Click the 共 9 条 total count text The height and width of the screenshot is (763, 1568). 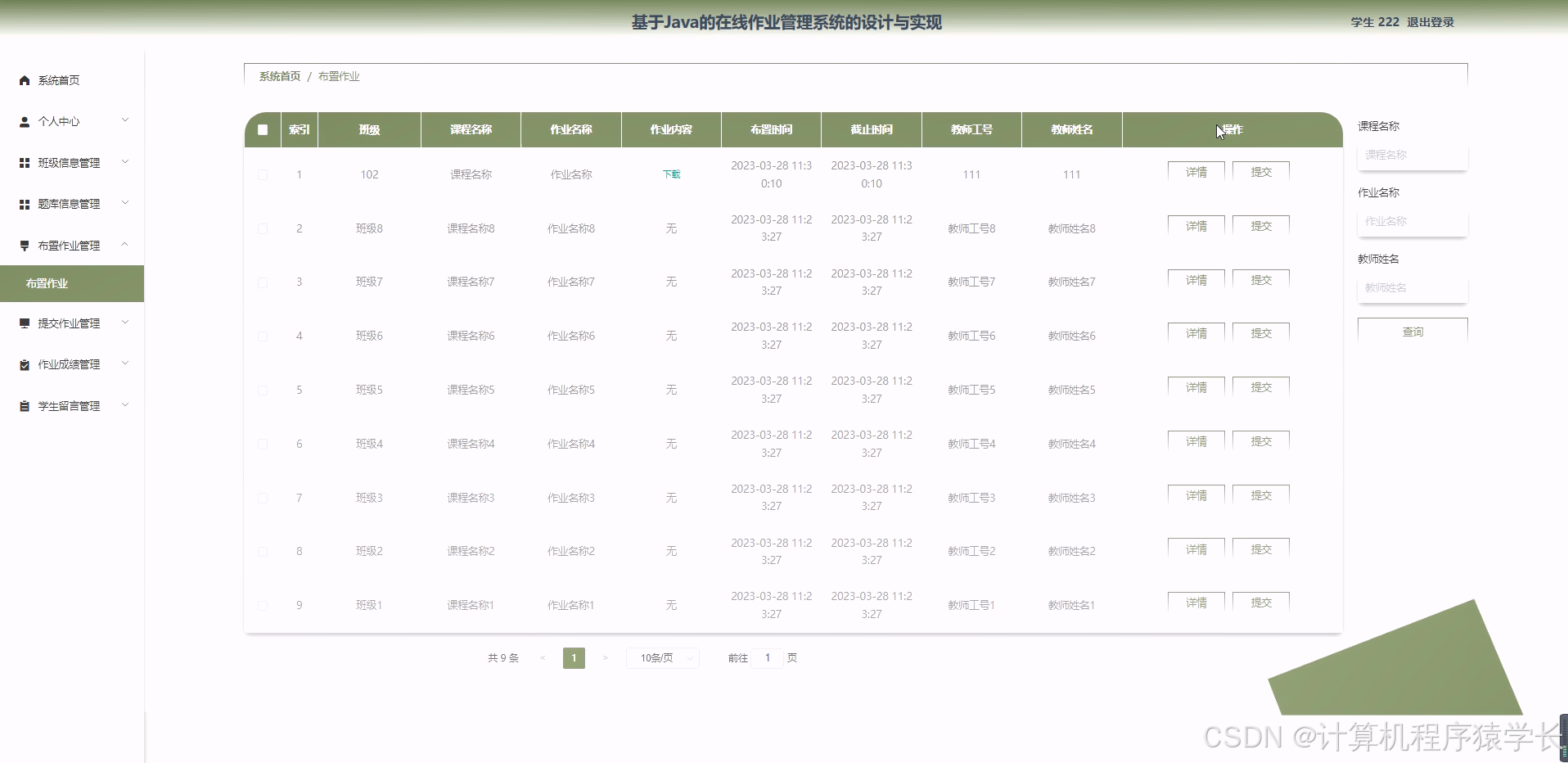pos(503,657)
